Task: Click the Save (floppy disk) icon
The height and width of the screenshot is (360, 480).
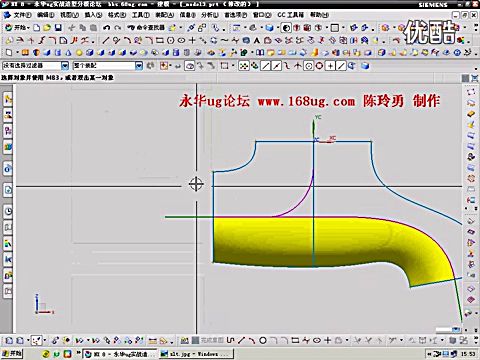Action: (58, 28)
